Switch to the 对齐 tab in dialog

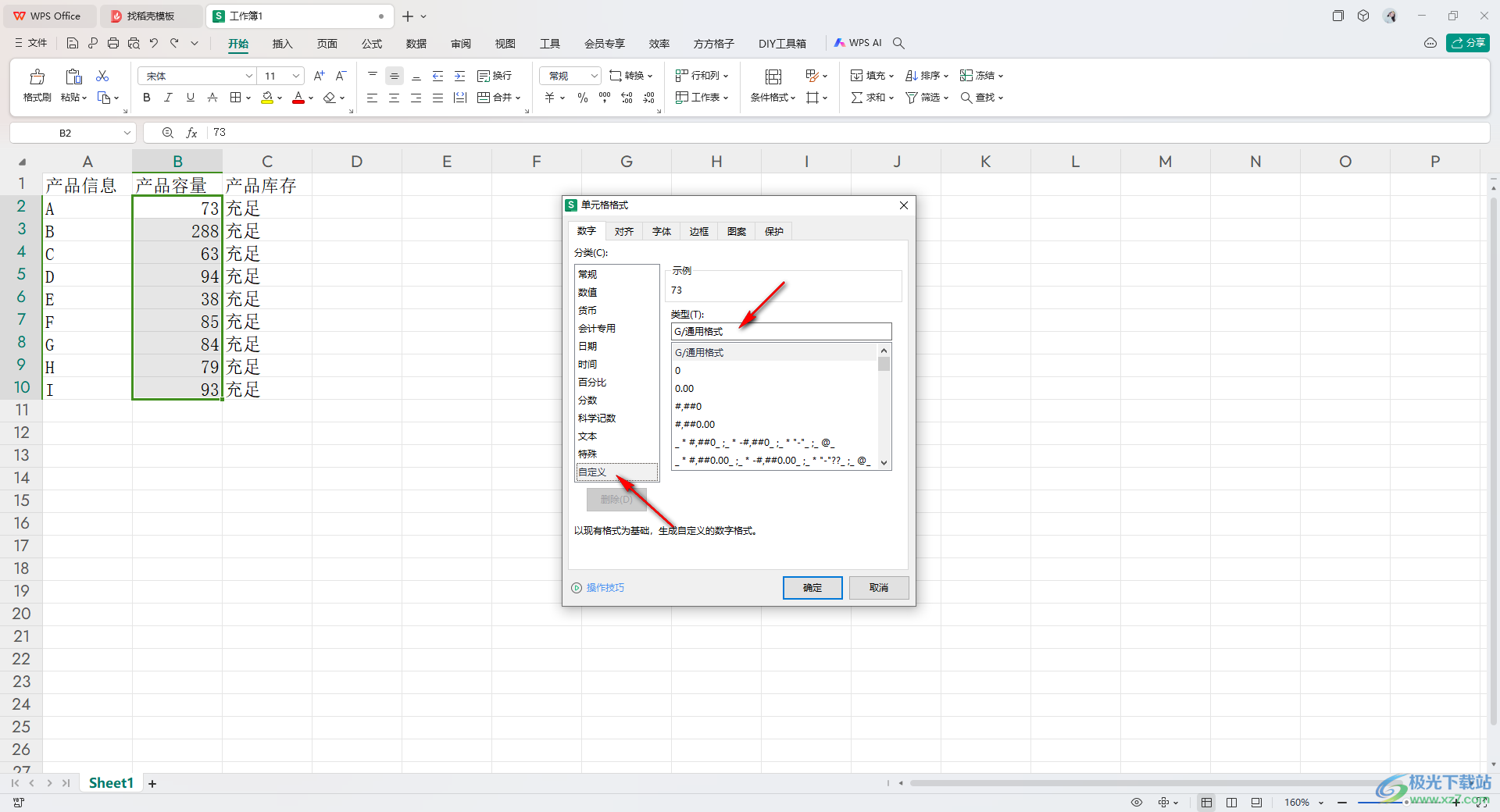(x=624, y=231)
